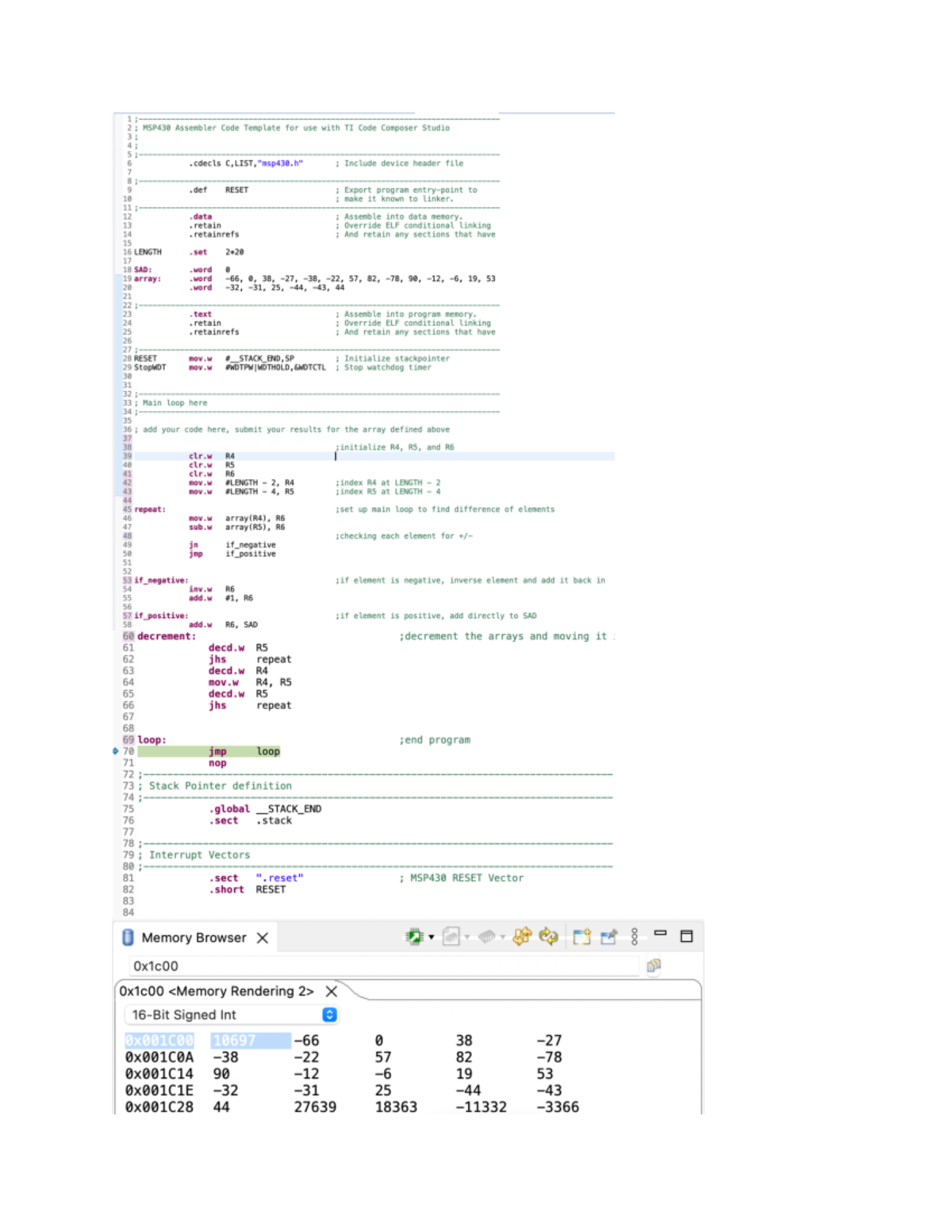Click the 90 memory value
The image size is (952, 1232).
pos(221,1073)
